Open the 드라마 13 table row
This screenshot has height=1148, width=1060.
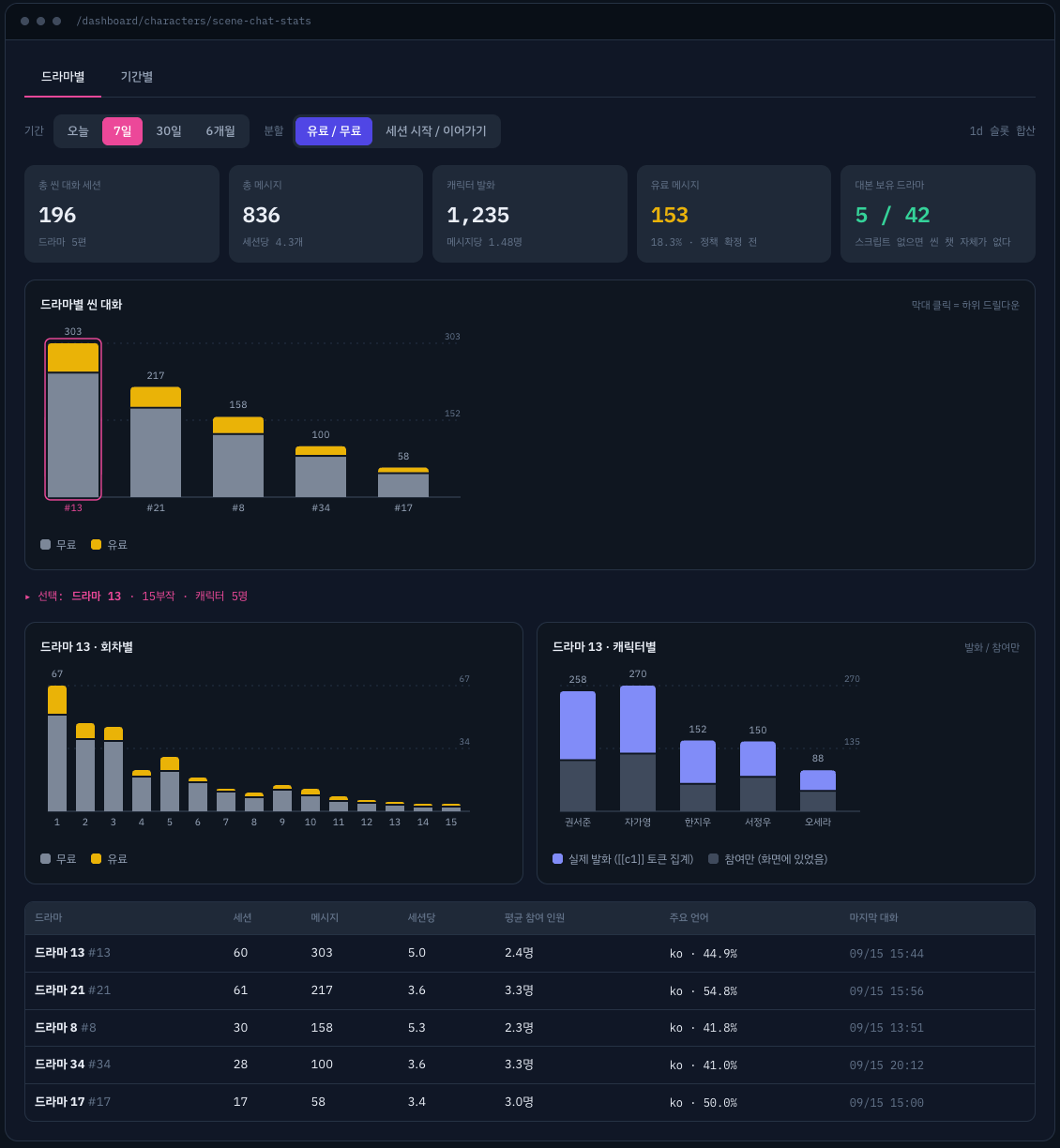point(530,953)
